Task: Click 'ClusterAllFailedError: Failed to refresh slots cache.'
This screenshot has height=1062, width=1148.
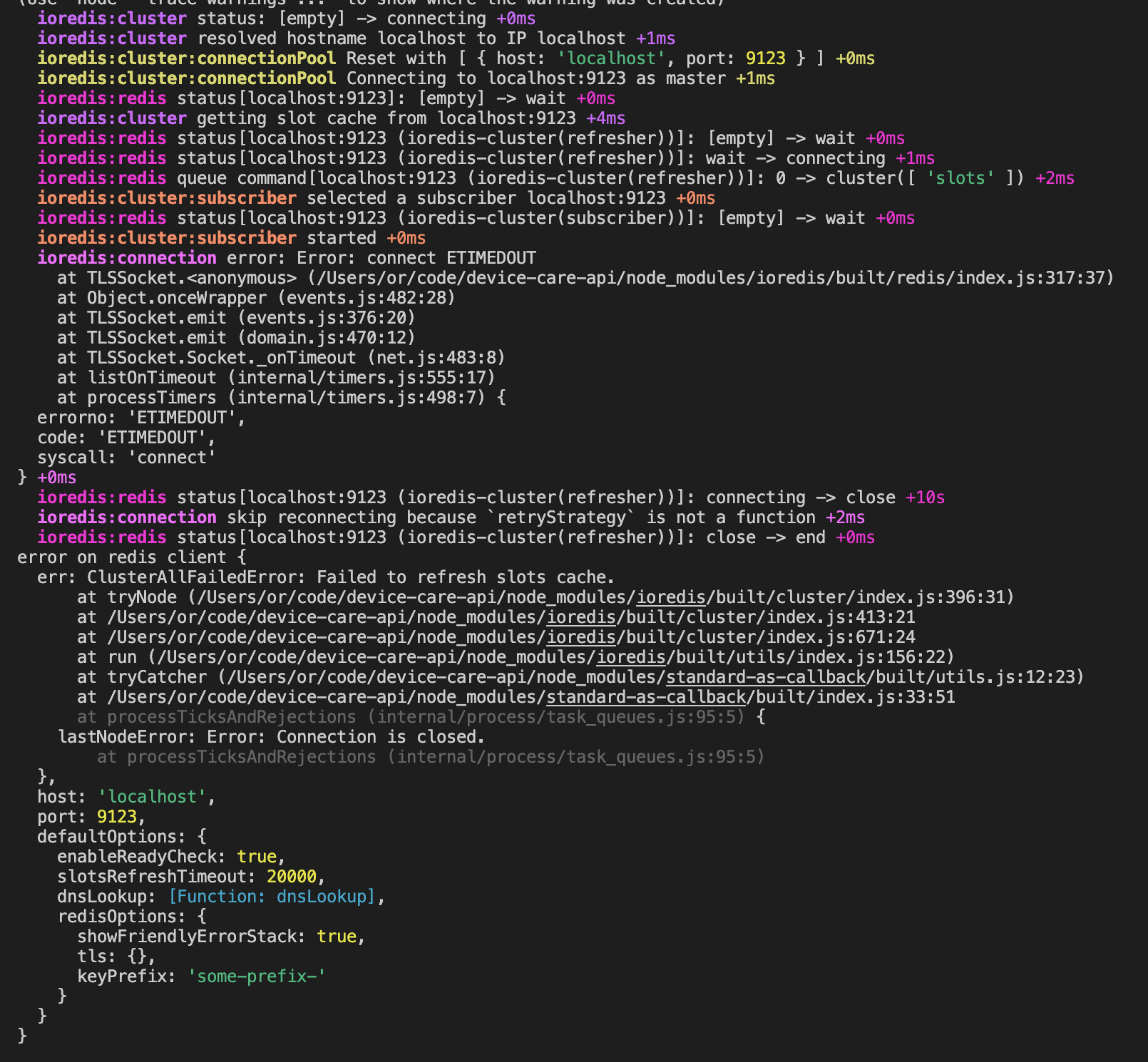Action: 351,577
